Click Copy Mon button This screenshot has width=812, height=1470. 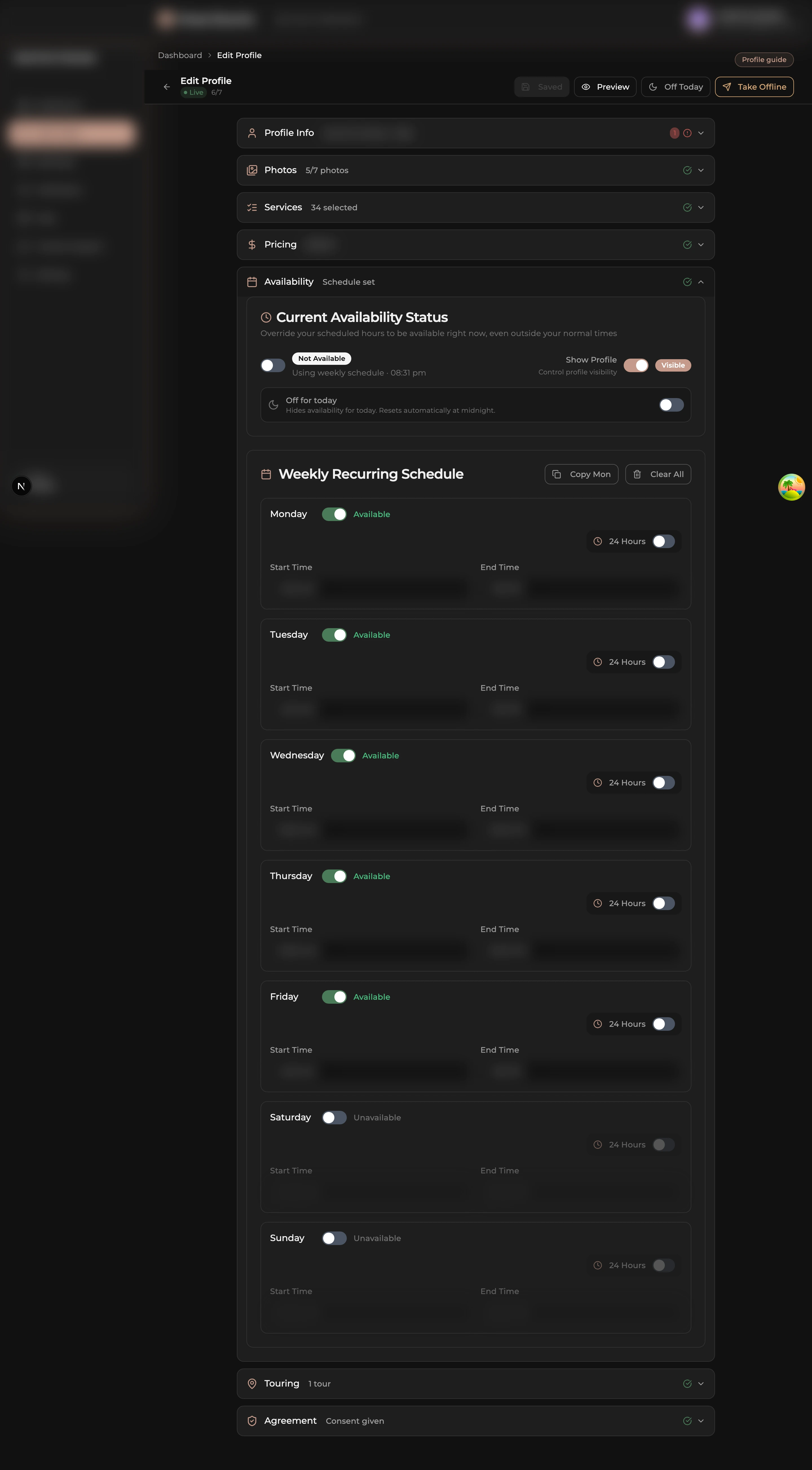(x=581, y=474)
